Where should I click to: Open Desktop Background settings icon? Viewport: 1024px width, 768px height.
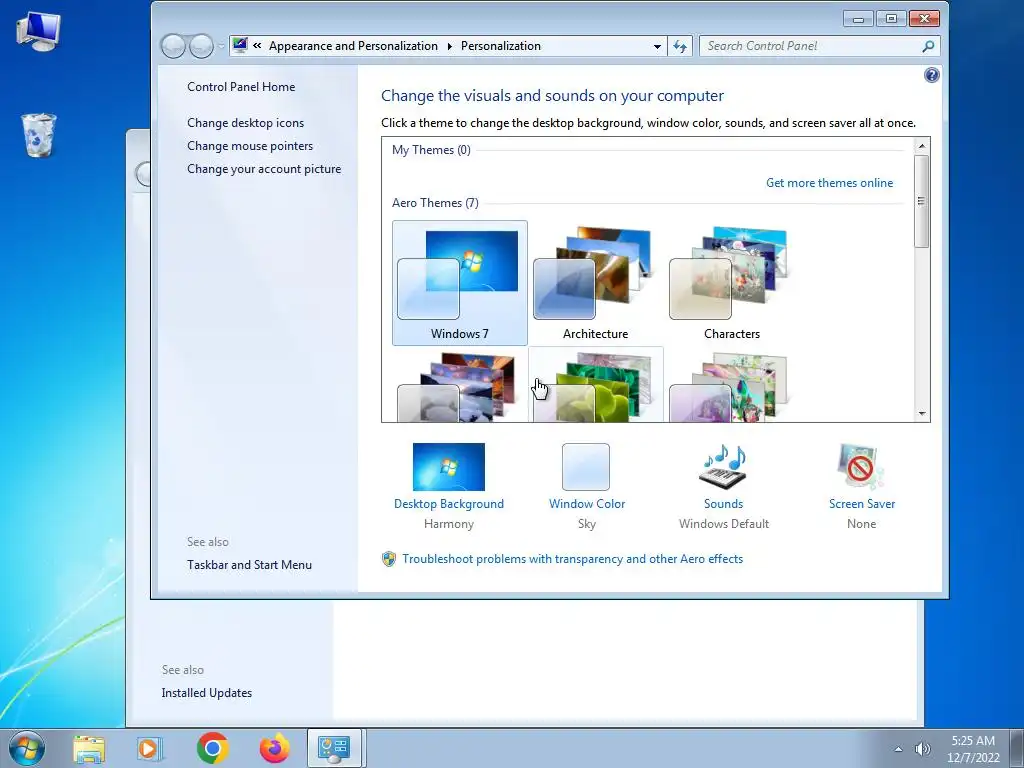[449, 467]
